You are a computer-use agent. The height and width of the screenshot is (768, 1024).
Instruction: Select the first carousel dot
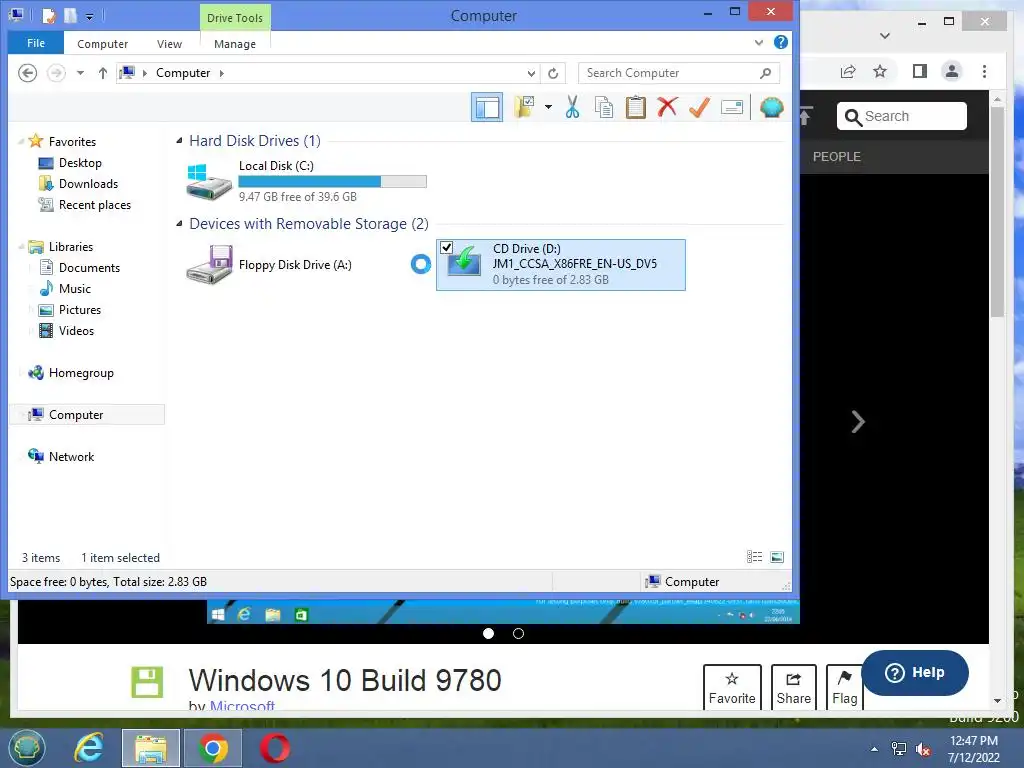click(488, 633)
